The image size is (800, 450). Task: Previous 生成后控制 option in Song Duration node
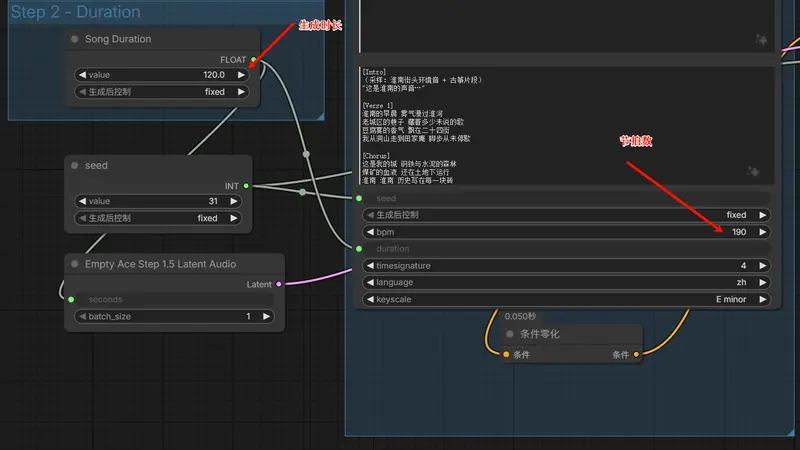point(82,92)
